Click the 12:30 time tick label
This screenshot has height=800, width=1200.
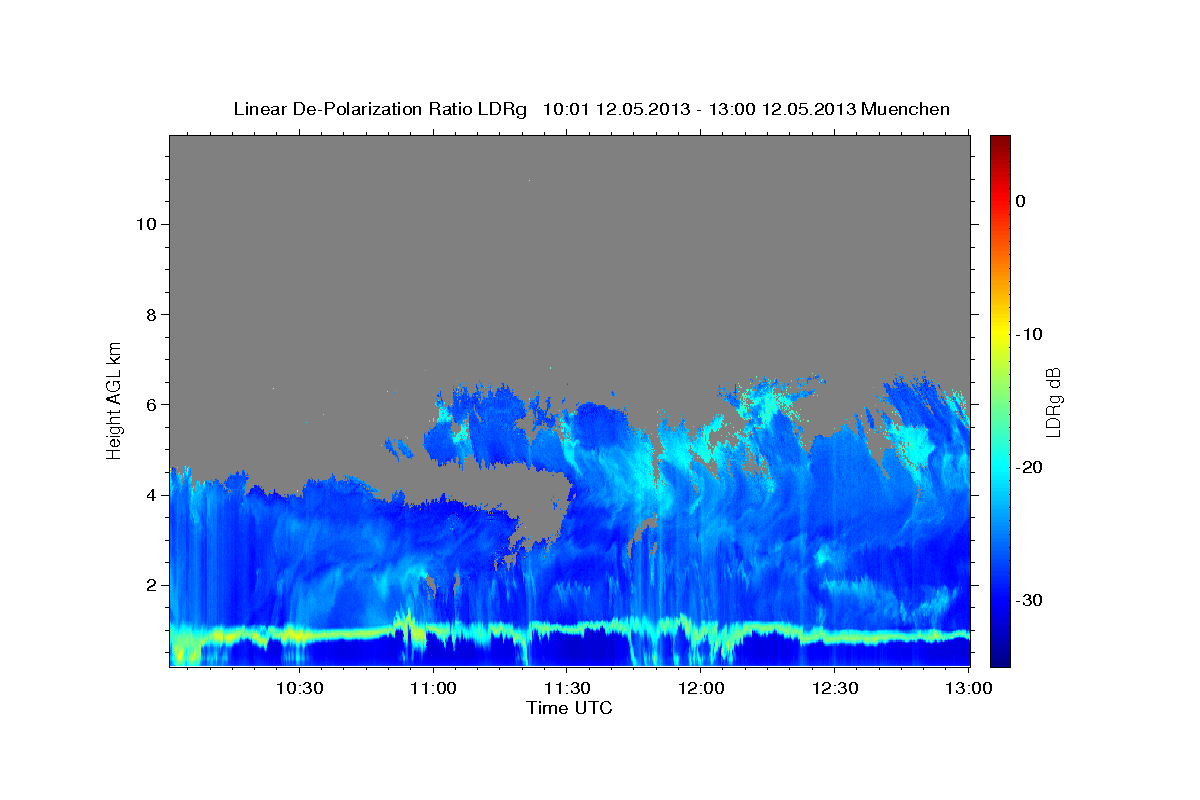[x=834, y=689]
